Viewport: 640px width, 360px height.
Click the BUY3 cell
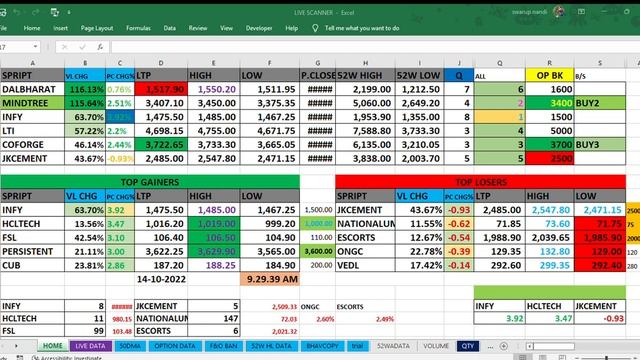point(600,144)
